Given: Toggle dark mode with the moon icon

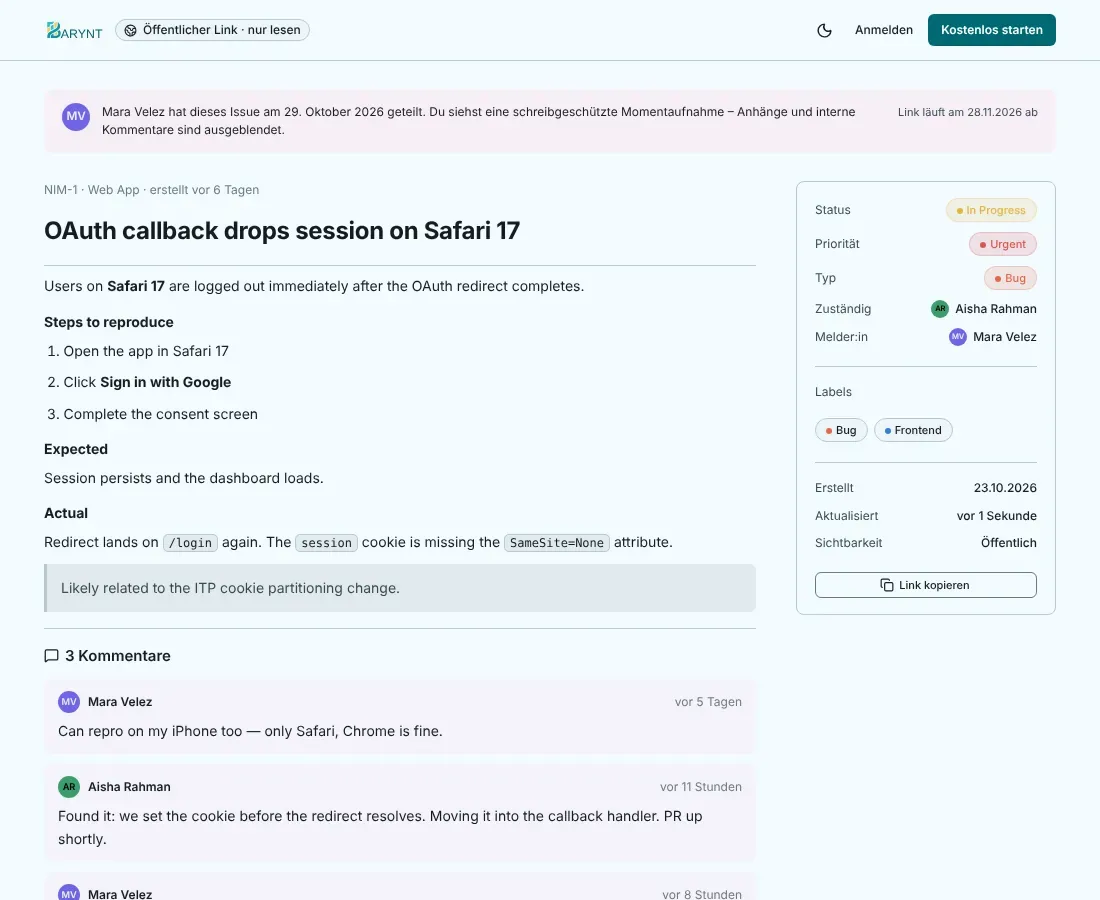Looking at the screenshot, I should (x=824, y=30).
